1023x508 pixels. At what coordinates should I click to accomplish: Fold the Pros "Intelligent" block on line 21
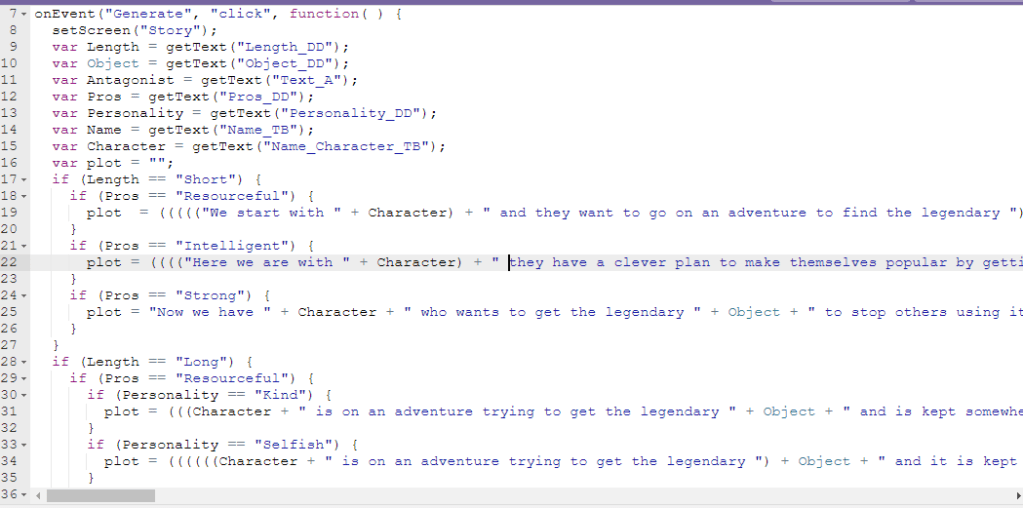pyautogui.click(x=24, y=246)
